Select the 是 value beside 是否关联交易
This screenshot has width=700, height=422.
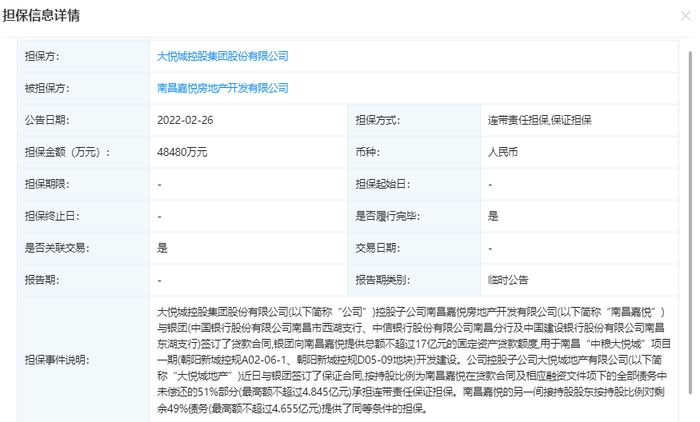[162, 248]
